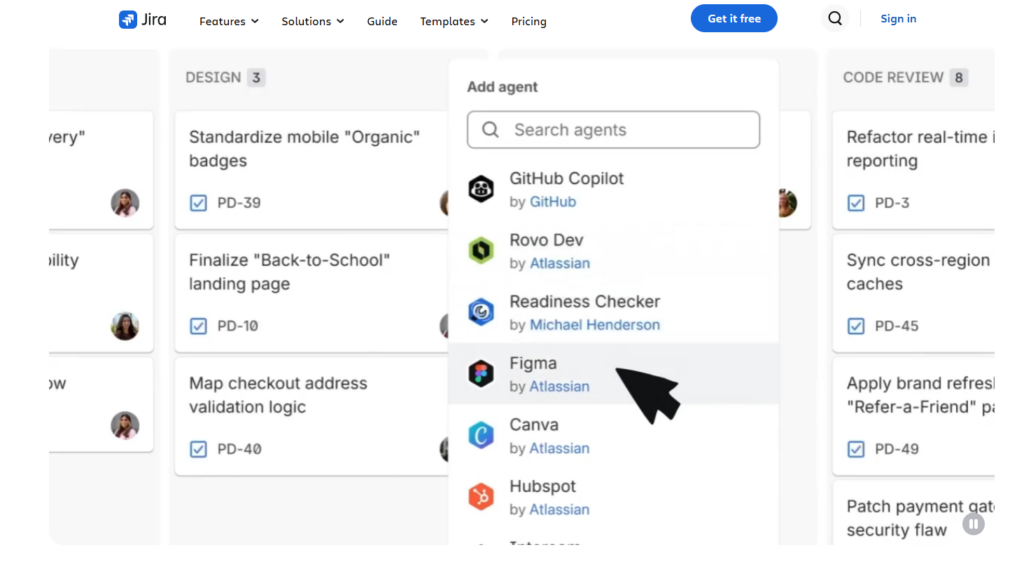Click the CODE REVIEW count badge 8
Image resolution: width=1024 pixels, height=566 pixels.
[x=959, y=78]
